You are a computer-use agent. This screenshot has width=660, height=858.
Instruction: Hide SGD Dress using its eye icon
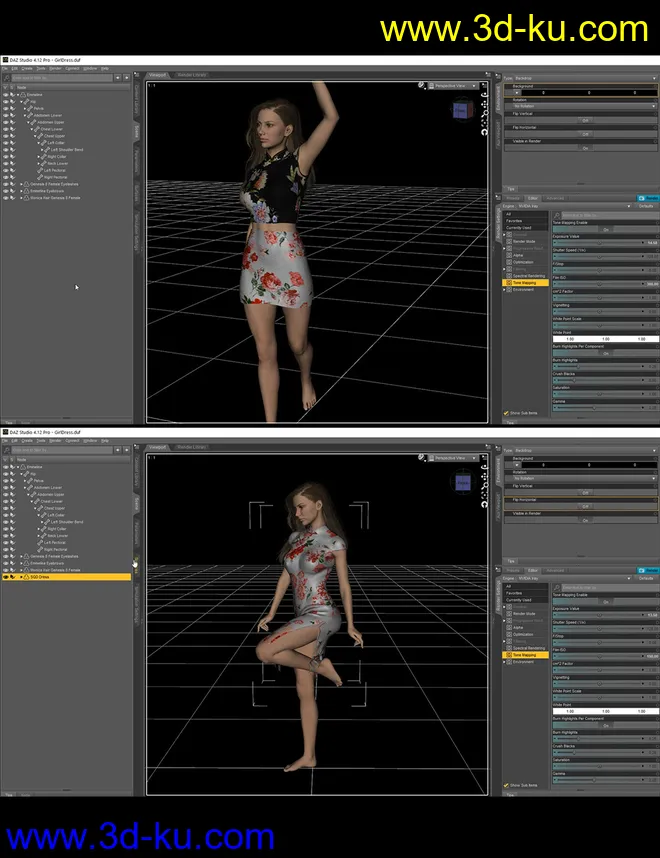[x=6, y=577]
